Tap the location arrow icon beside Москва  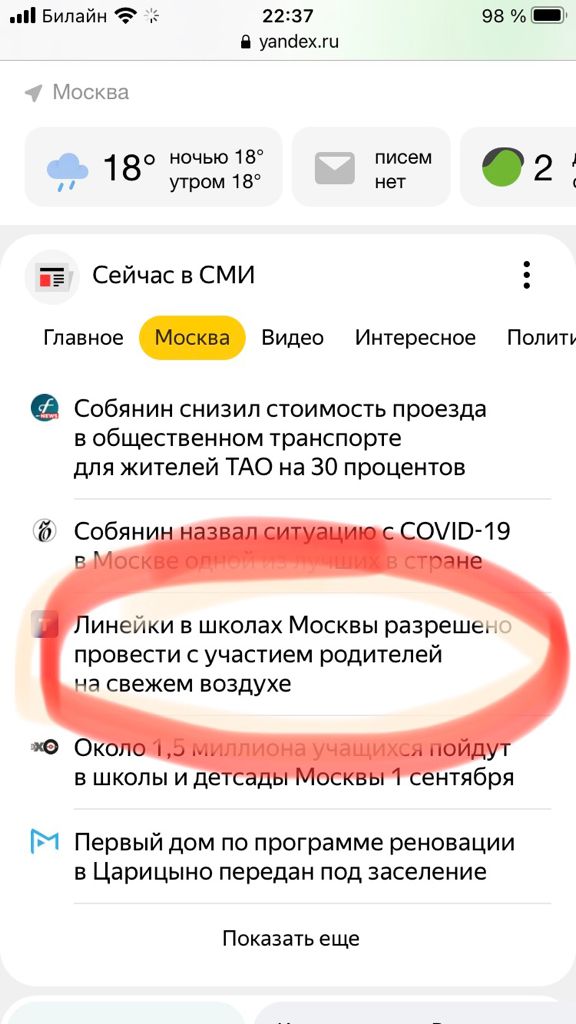(33, 93)
